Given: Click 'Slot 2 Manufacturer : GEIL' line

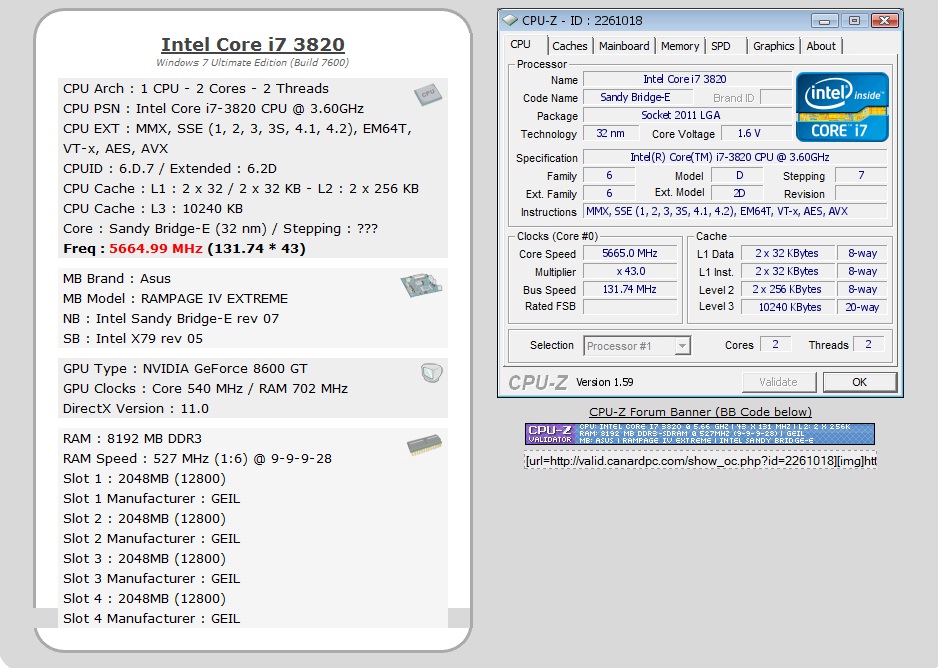Looking at the screenshot, I should pos(151,538).
